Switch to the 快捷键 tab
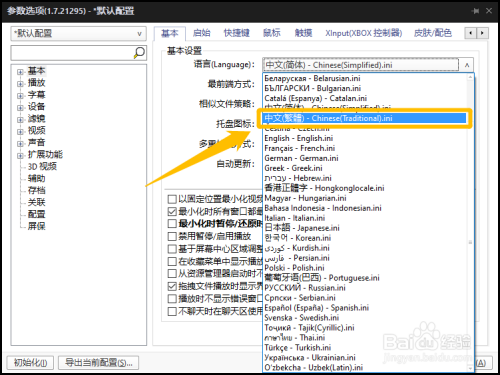This screenshot has width=500, height=375. coord(237,33)
